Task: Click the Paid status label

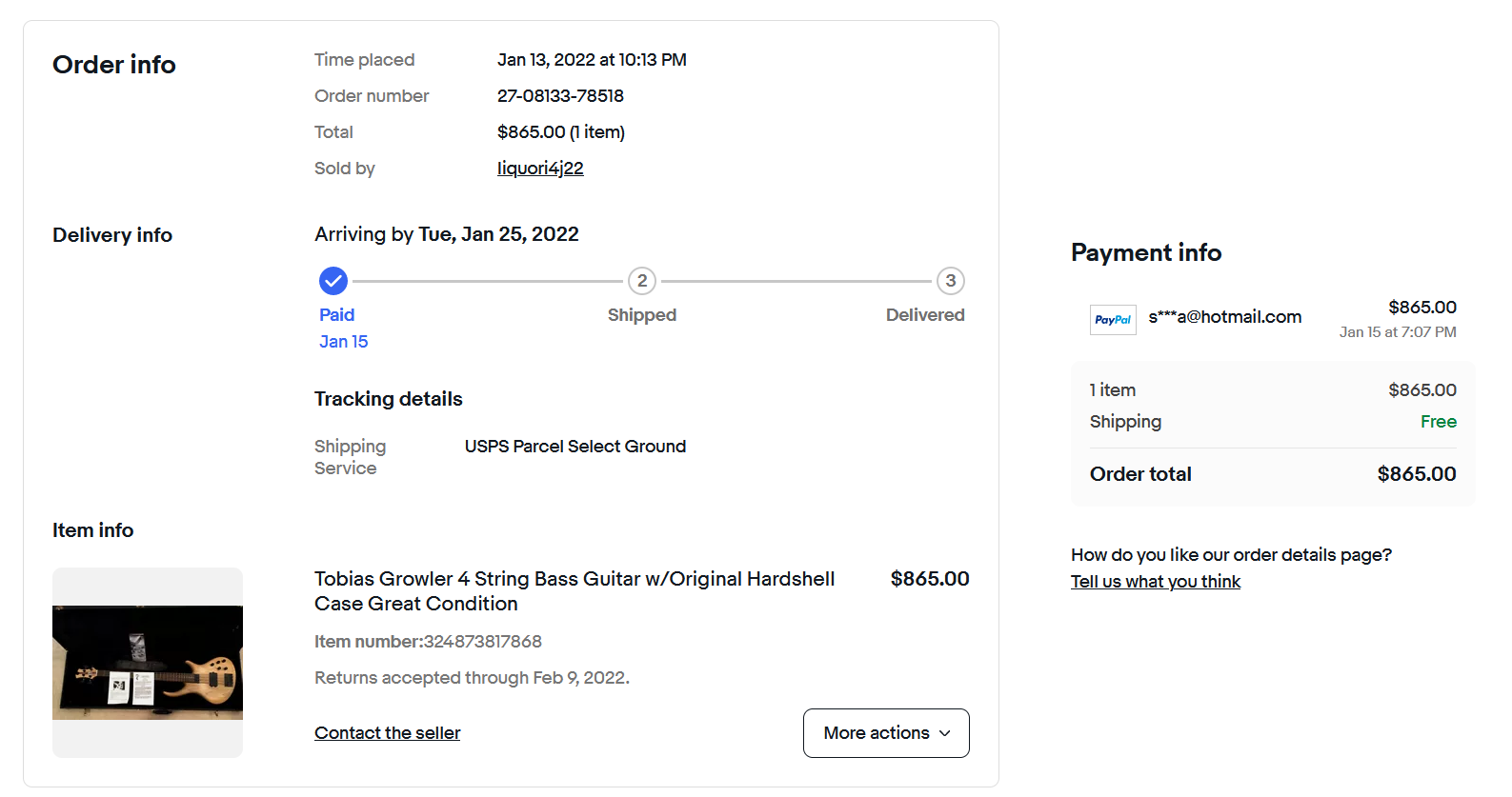Action: pos(337,315)
